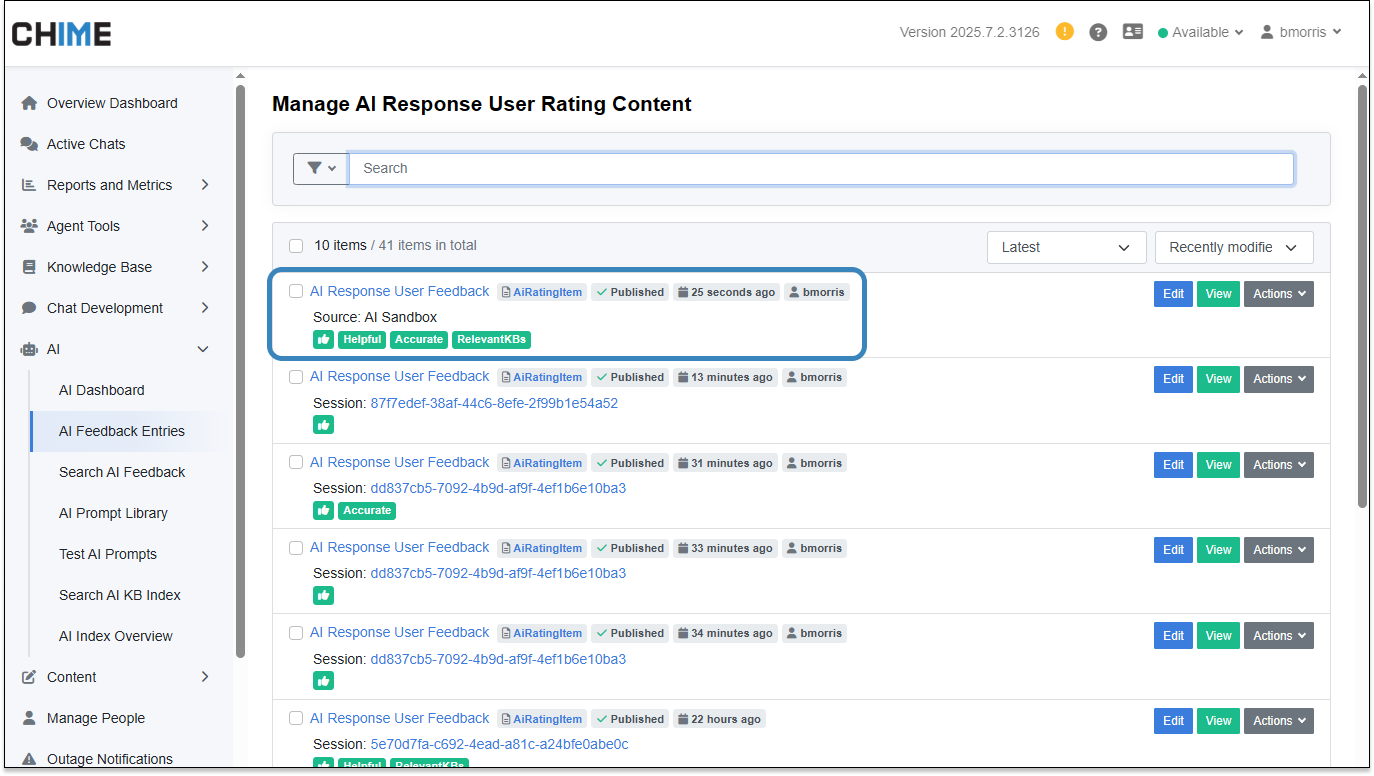The width and height of the screenshot is (1374, 776).
Task: Click View for the 13 minutes ago entry
Action: 1218,379
